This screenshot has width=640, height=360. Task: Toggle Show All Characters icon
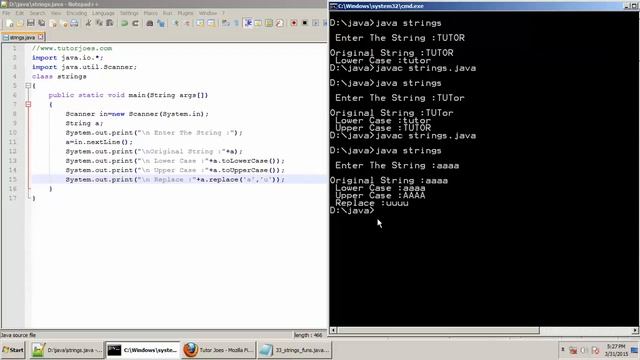(236, 23)
